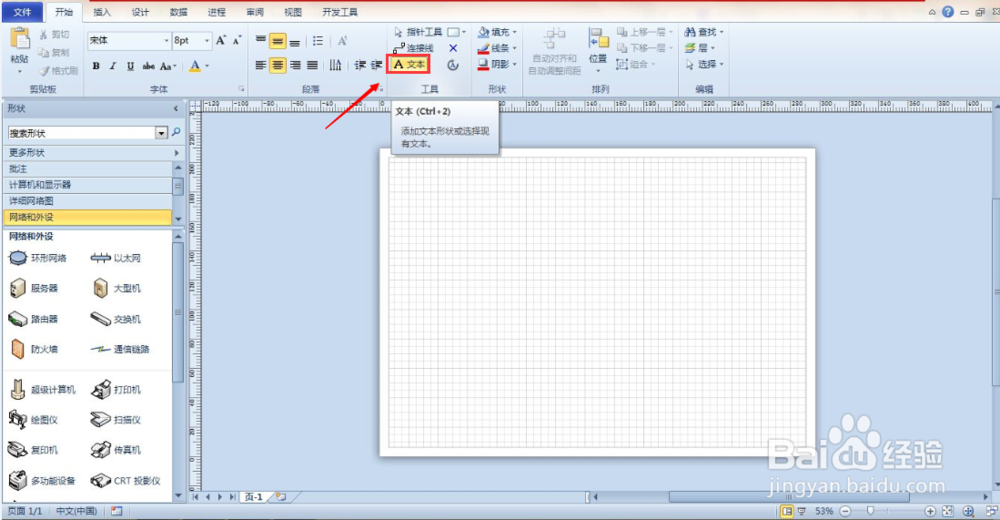Toggle Italic formatting
Viewport: 1000px width, 520px height.
[x=113, y=66]
